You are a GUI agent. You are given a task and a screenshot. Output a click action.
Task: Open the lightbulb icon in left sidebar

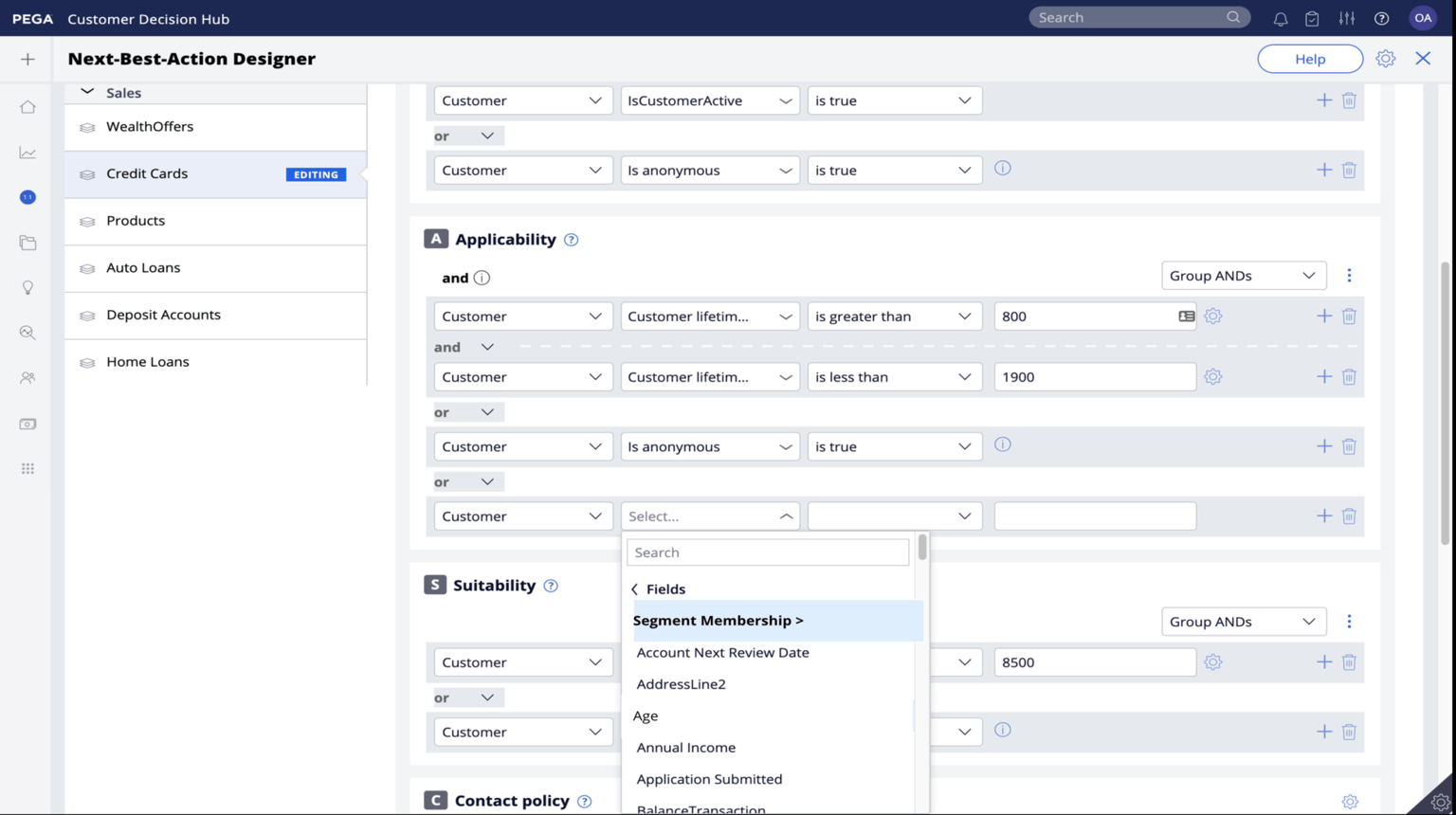pos(27,288)
